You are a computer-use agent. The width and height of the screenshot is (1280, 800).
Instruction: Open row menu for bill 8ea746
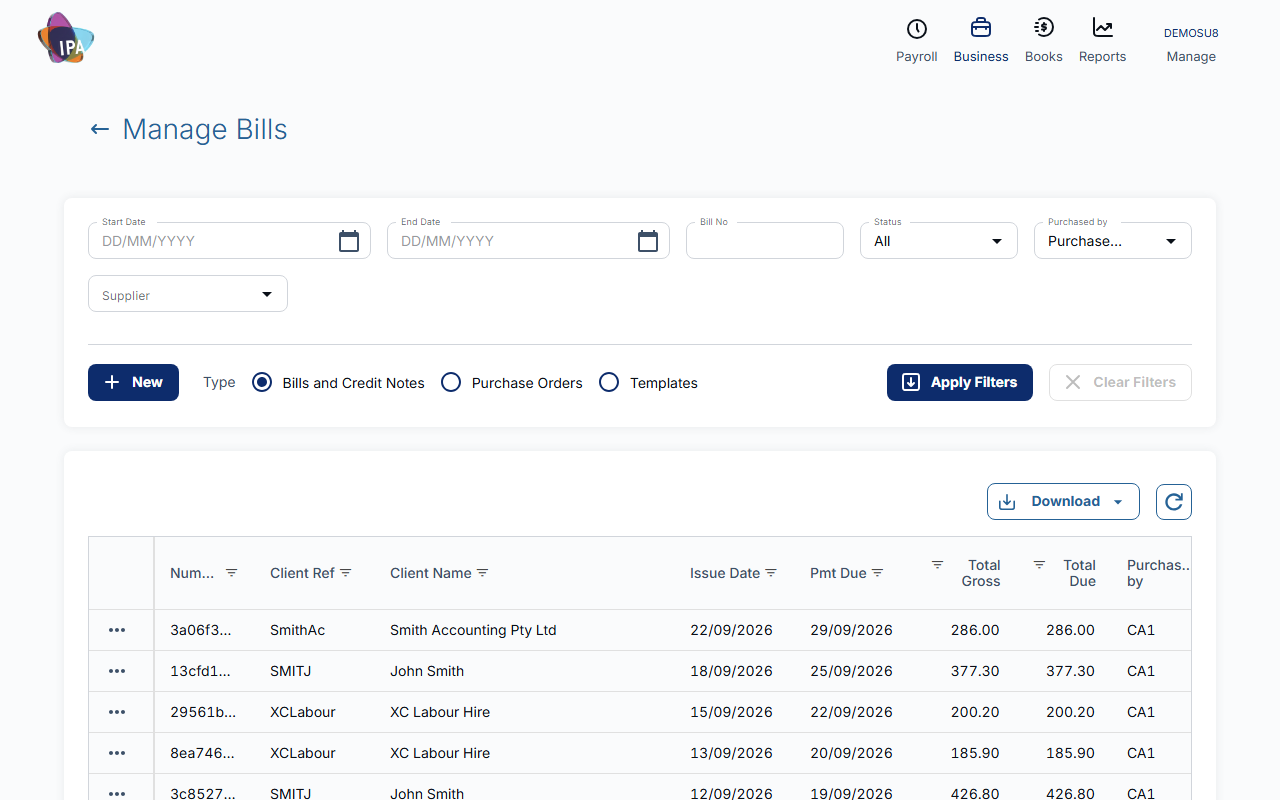tap(117, 753)
